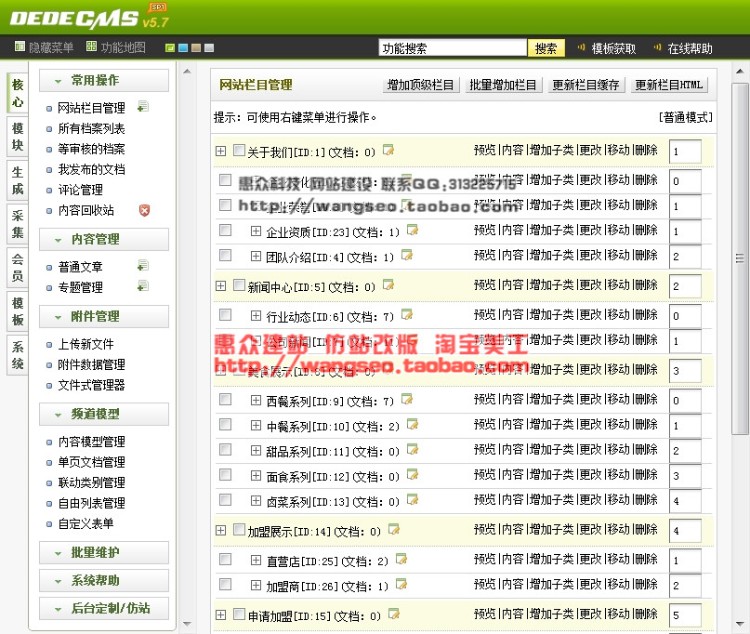
Task: Switch to 采集 side tab
Action: coord(18,224)
